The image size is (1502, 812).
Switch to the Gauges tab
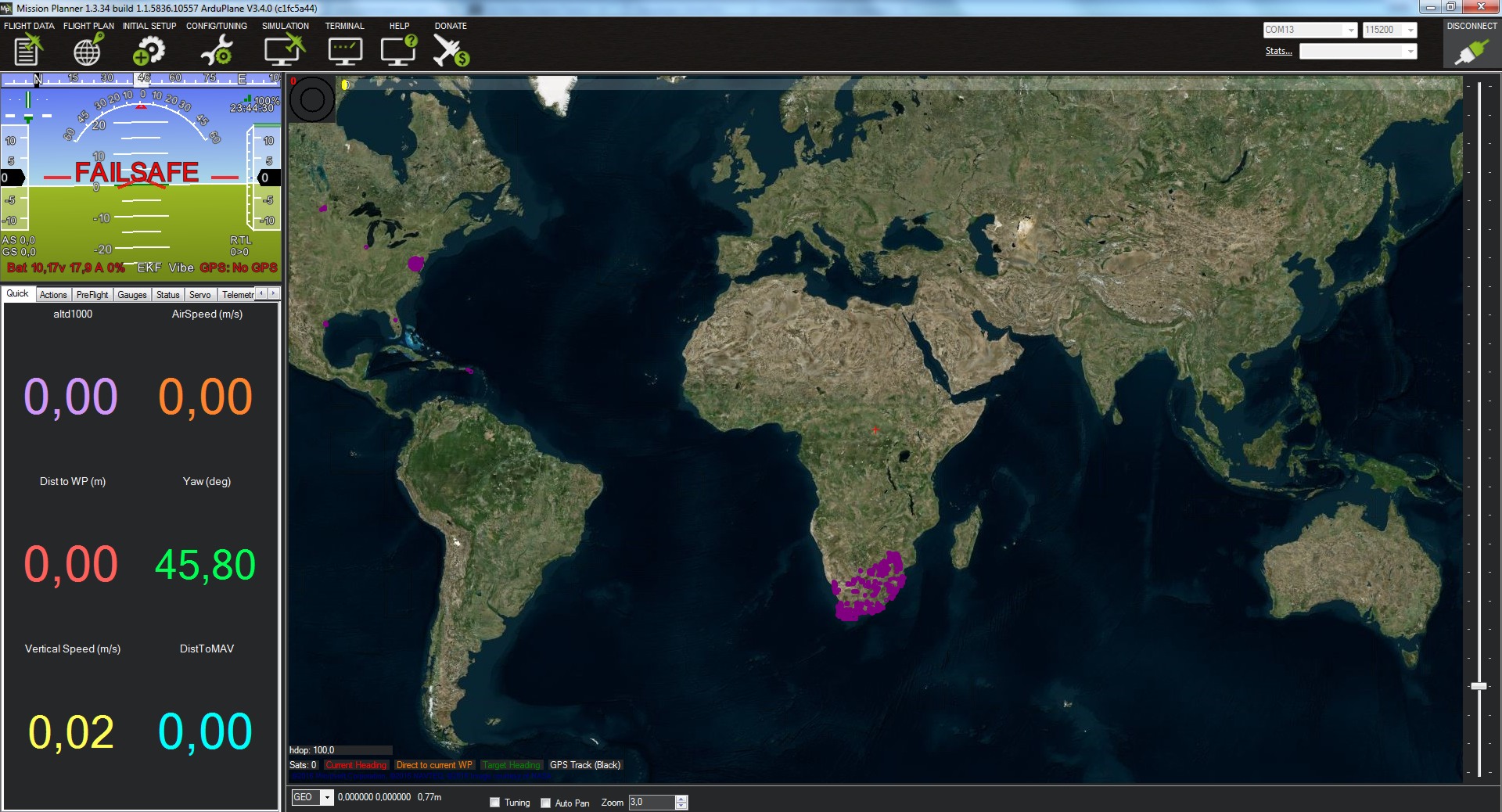click(132, 295)
